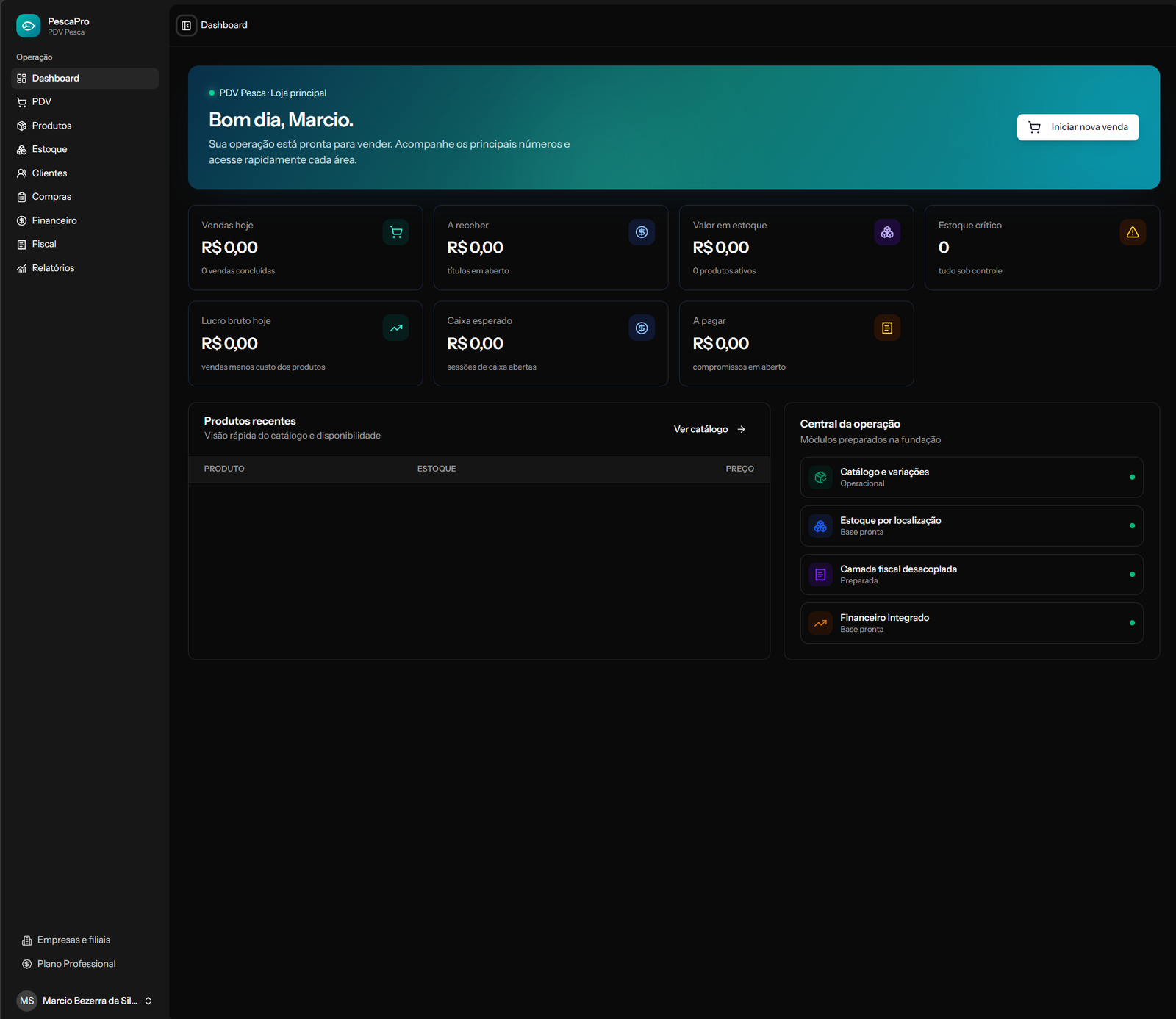
Task: Click the arrow icon after Ver catálogo
Action: click(x=741, y=429)
